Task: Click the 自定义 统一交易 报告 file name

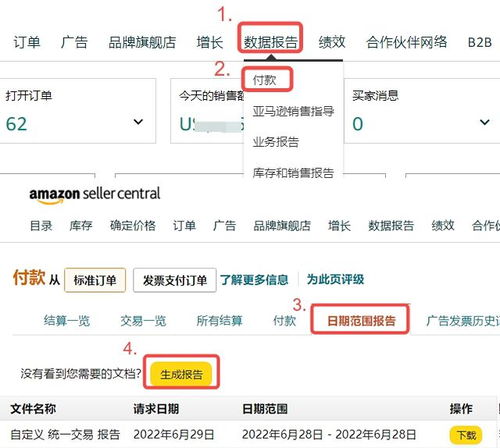Action: click(x=65, y=434)
